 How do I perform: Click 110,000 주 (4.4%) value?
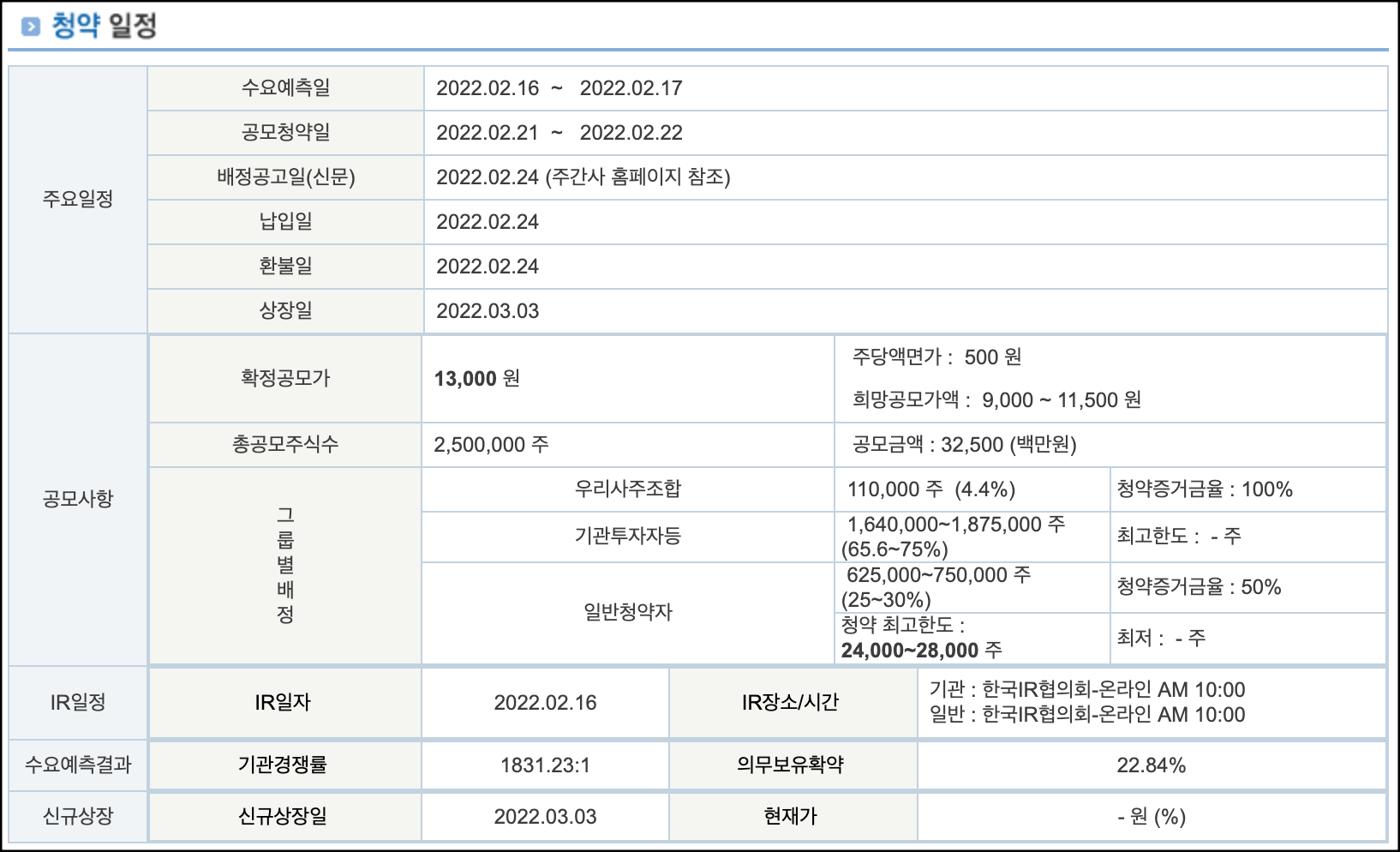(x=931, y=489)
